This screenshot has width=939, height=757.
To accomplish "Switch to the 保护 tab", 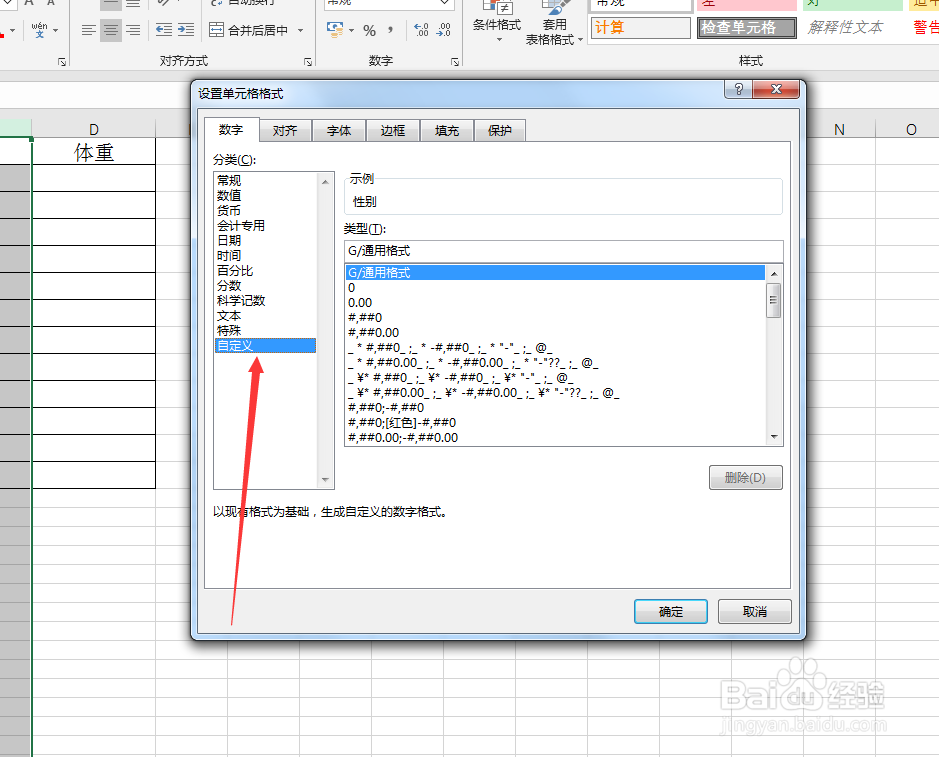I will [x=499, y=131].
